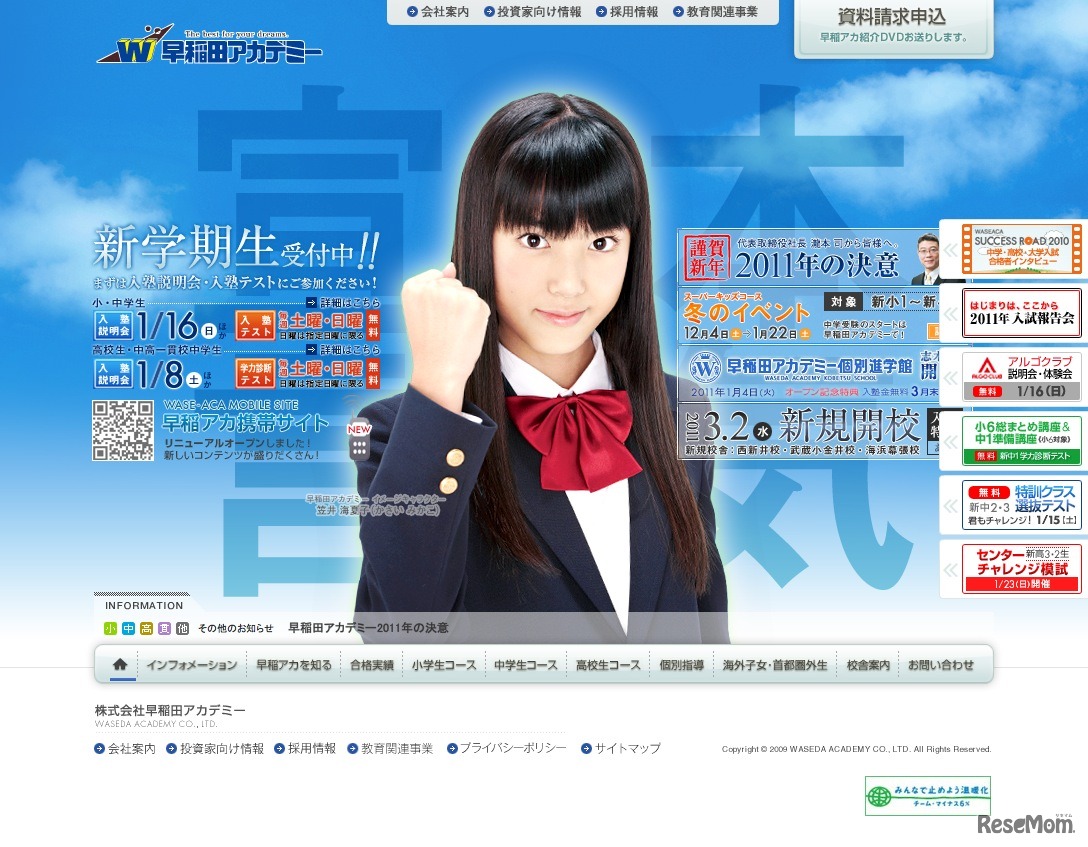Click the 高 high school filter icon
The height and width of the screenshot is (847, 1088).
[x=146, y=628]
